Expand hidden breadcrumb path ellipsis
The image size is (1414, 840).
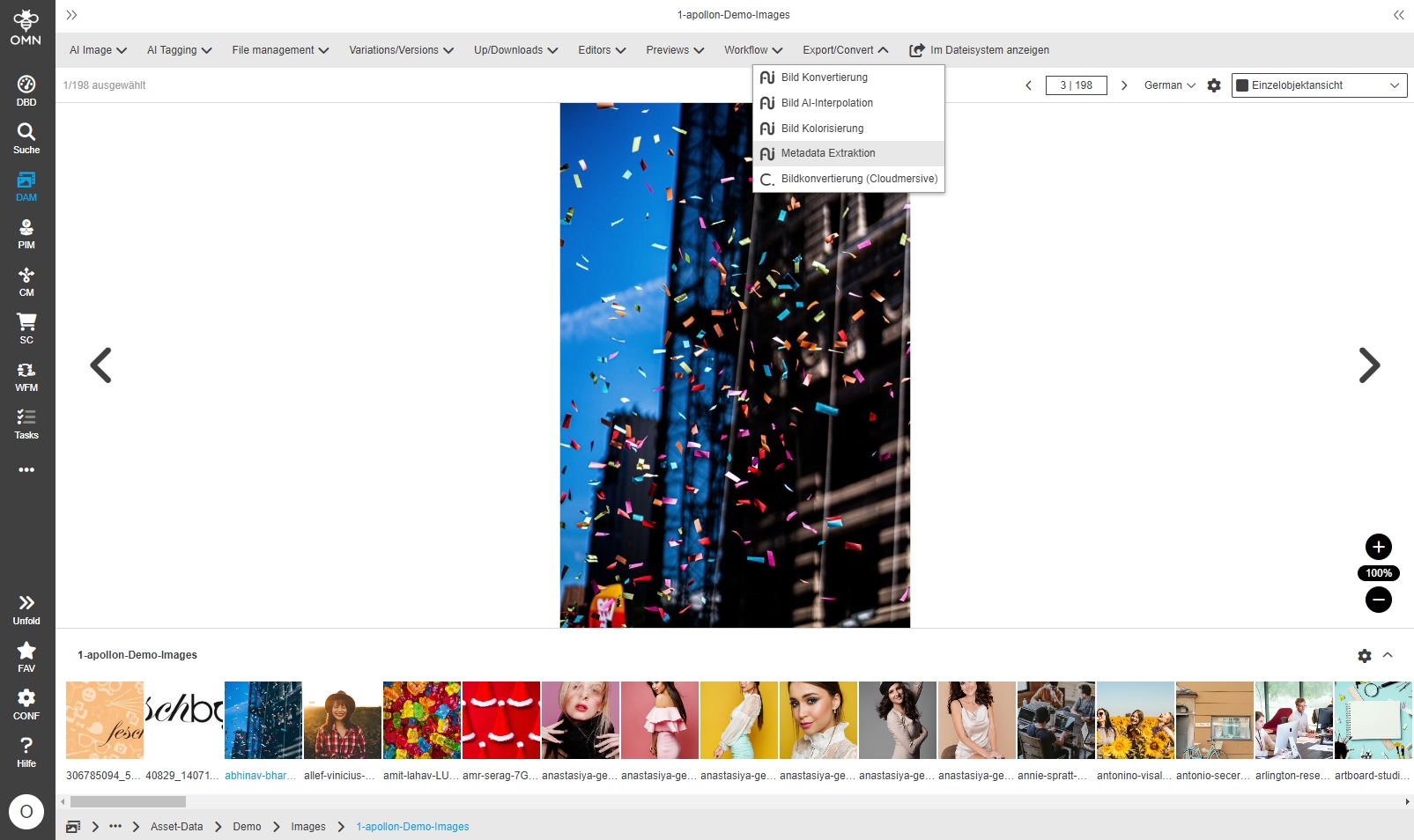tap(115, 826)
